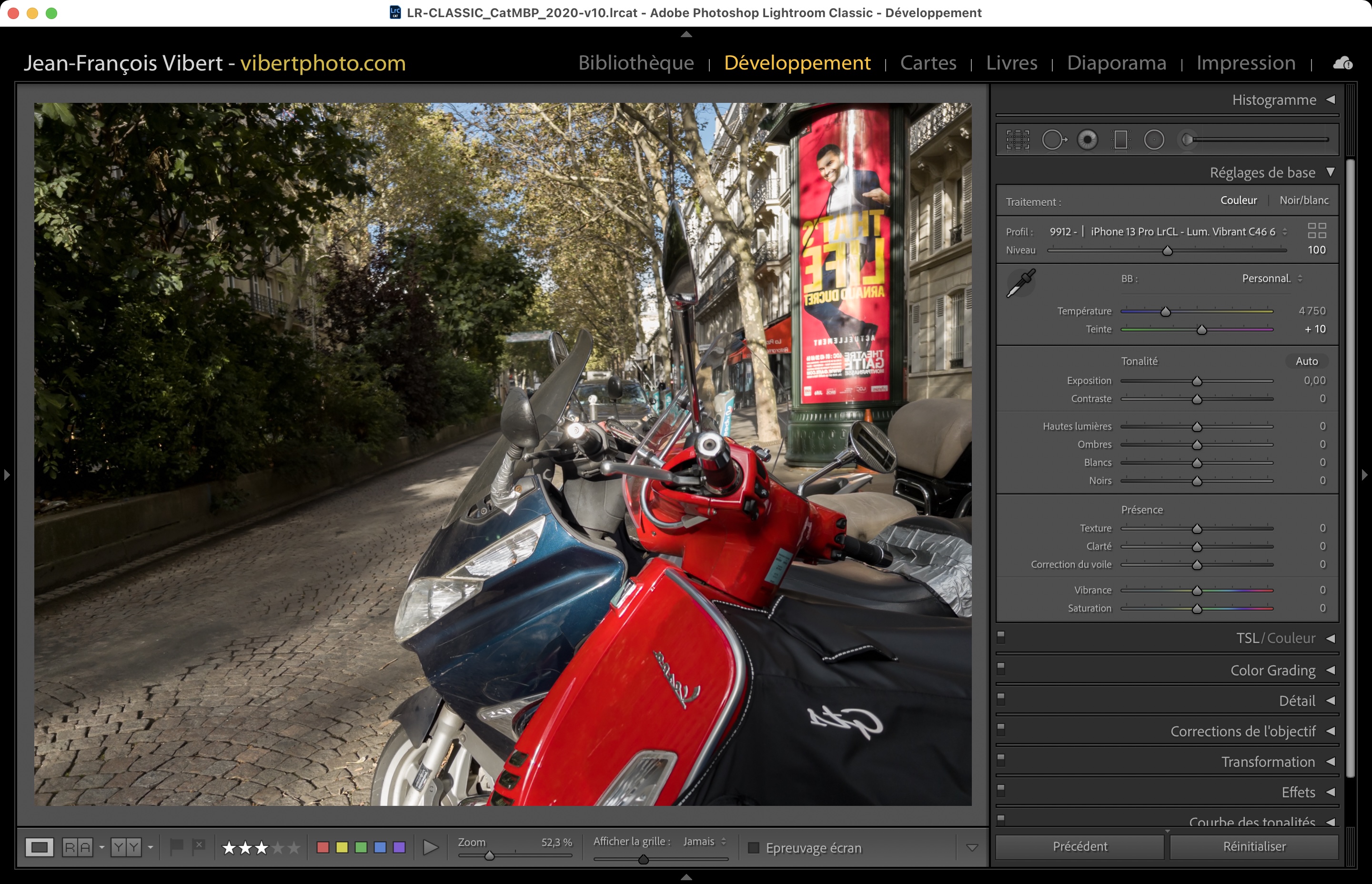The width and height of the screenshot is (1372, 884).
Task: Open the profile browser grid icon
Action: pos(1317,231)
